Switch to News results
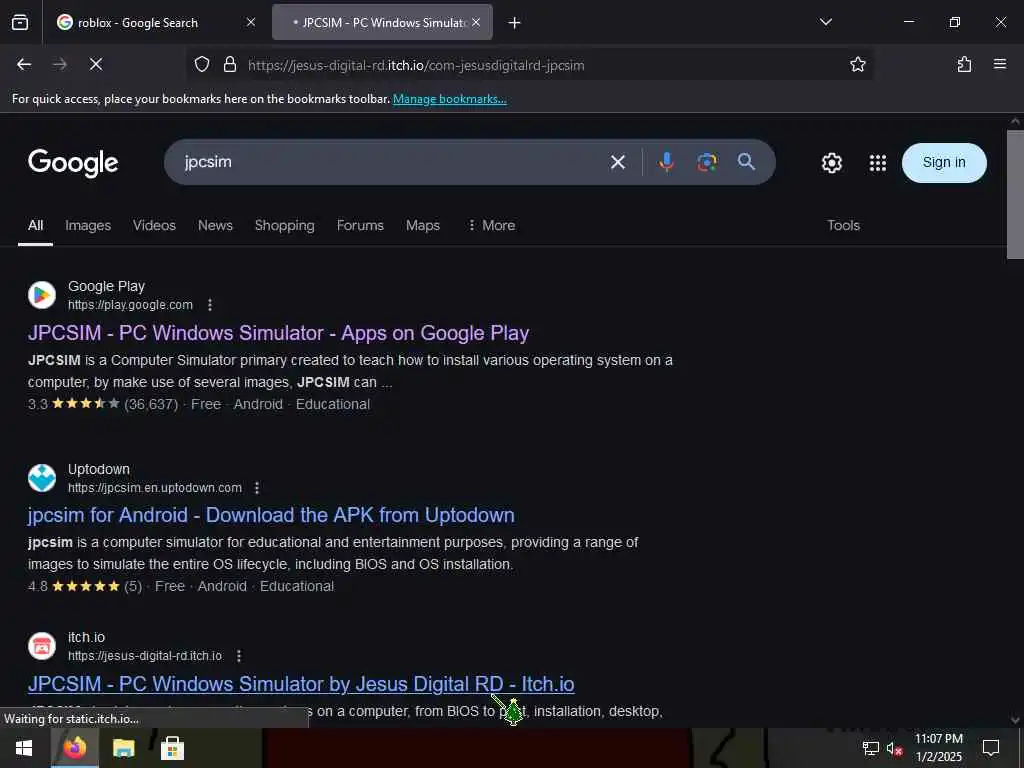 tap(215, 225)
